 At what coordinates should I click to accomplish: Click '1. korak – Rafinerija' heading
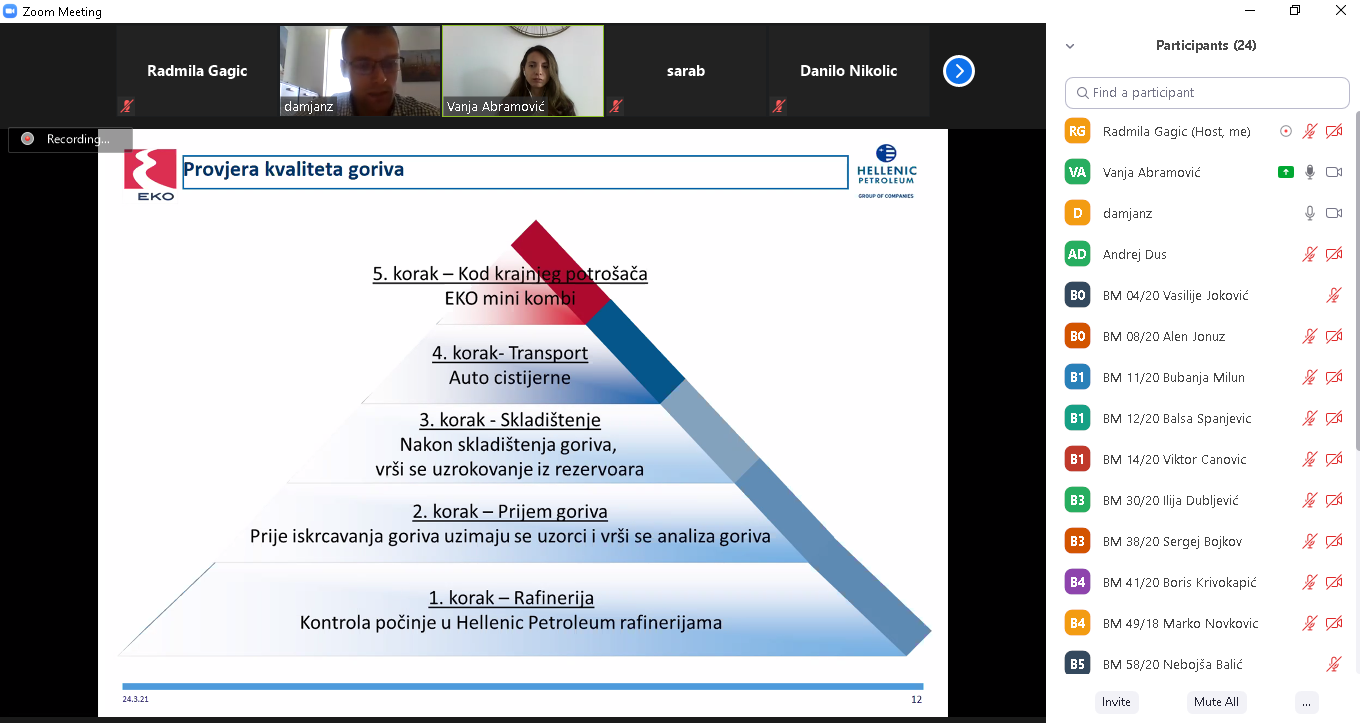pyautogui.click(x=511, y=598)
